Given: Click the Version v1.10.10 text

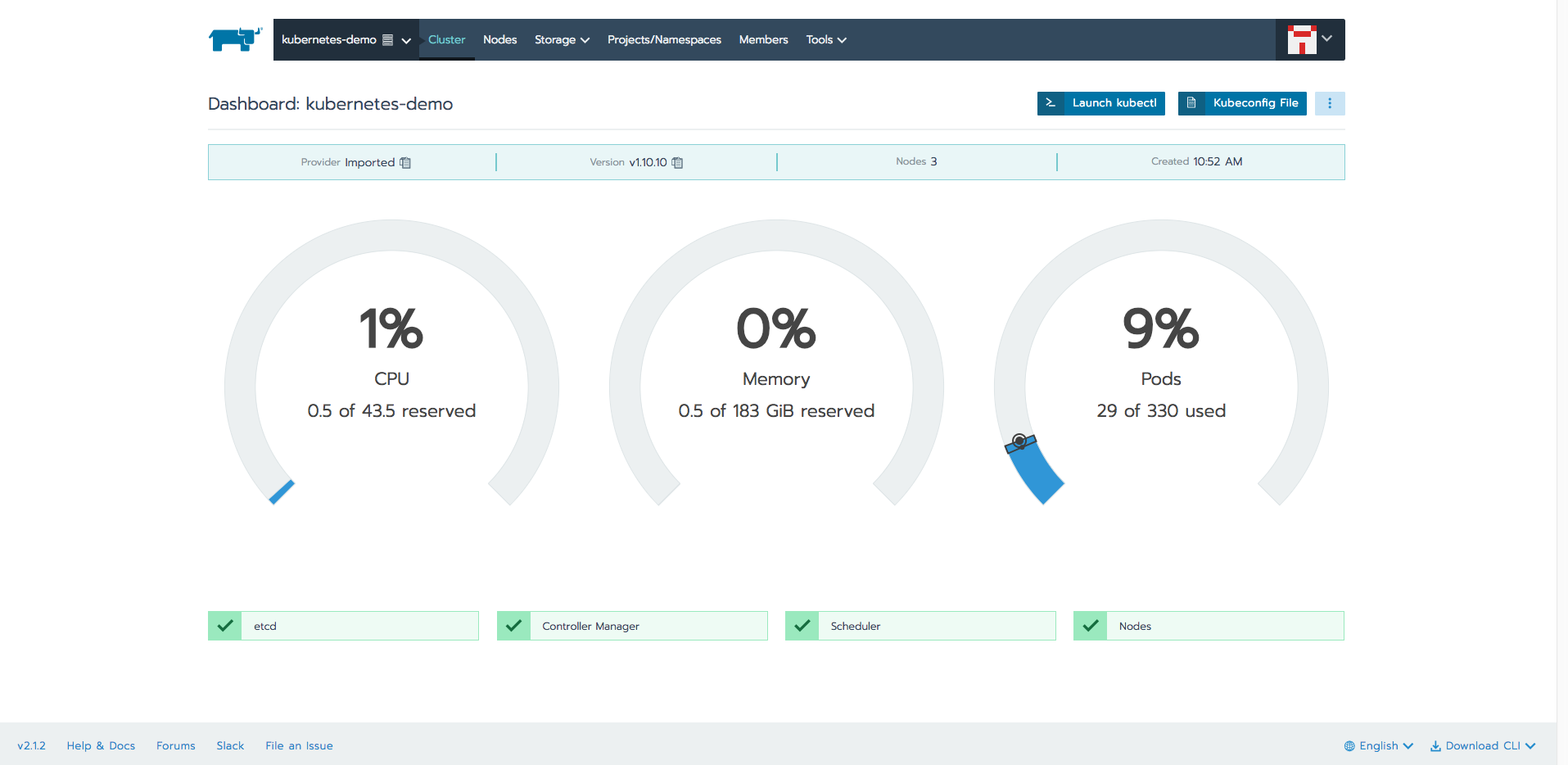Looking at the screenshot, I should [628, 162].
